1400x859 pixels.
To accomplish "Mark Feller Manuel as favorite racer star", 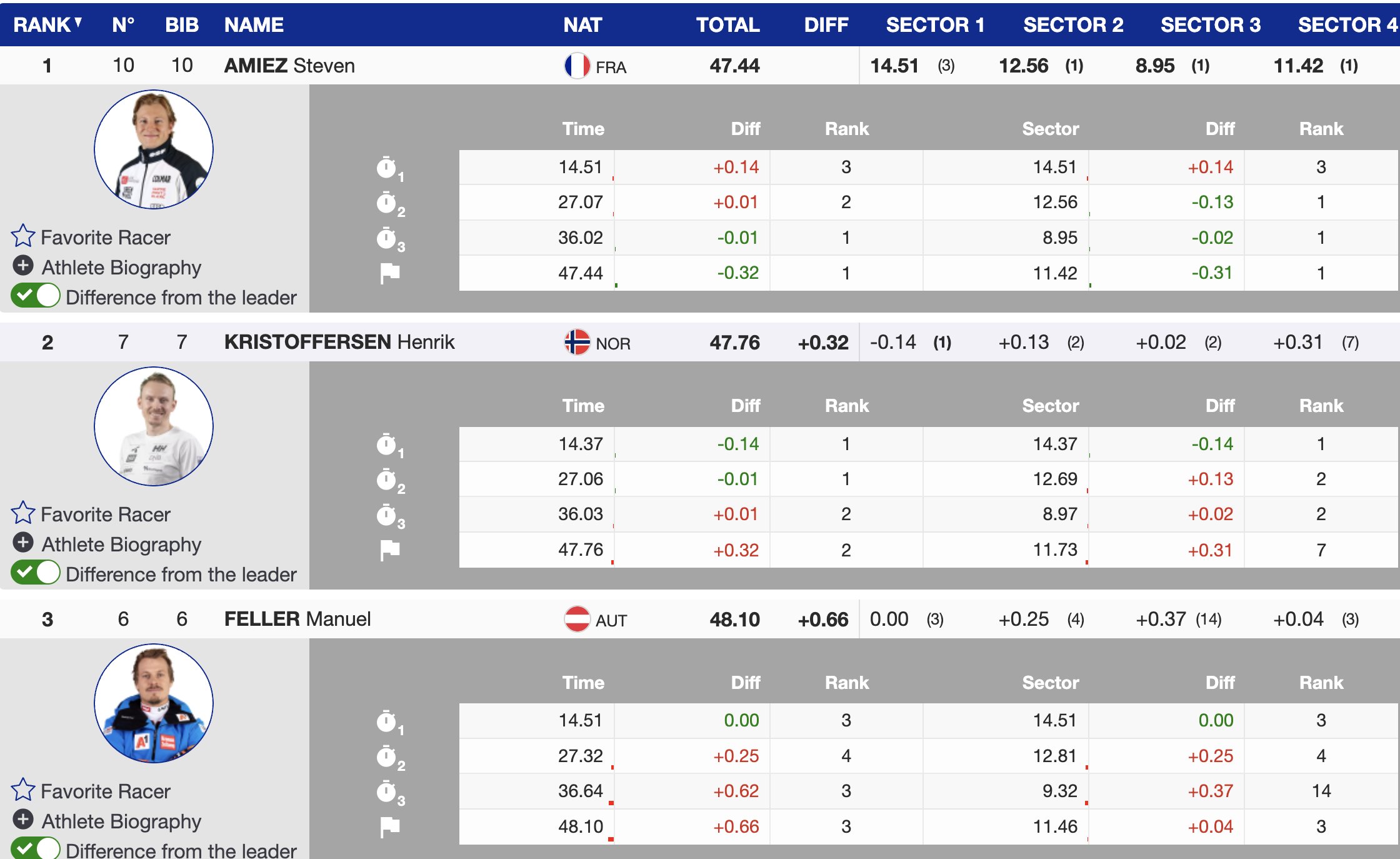I will point(23,790).
